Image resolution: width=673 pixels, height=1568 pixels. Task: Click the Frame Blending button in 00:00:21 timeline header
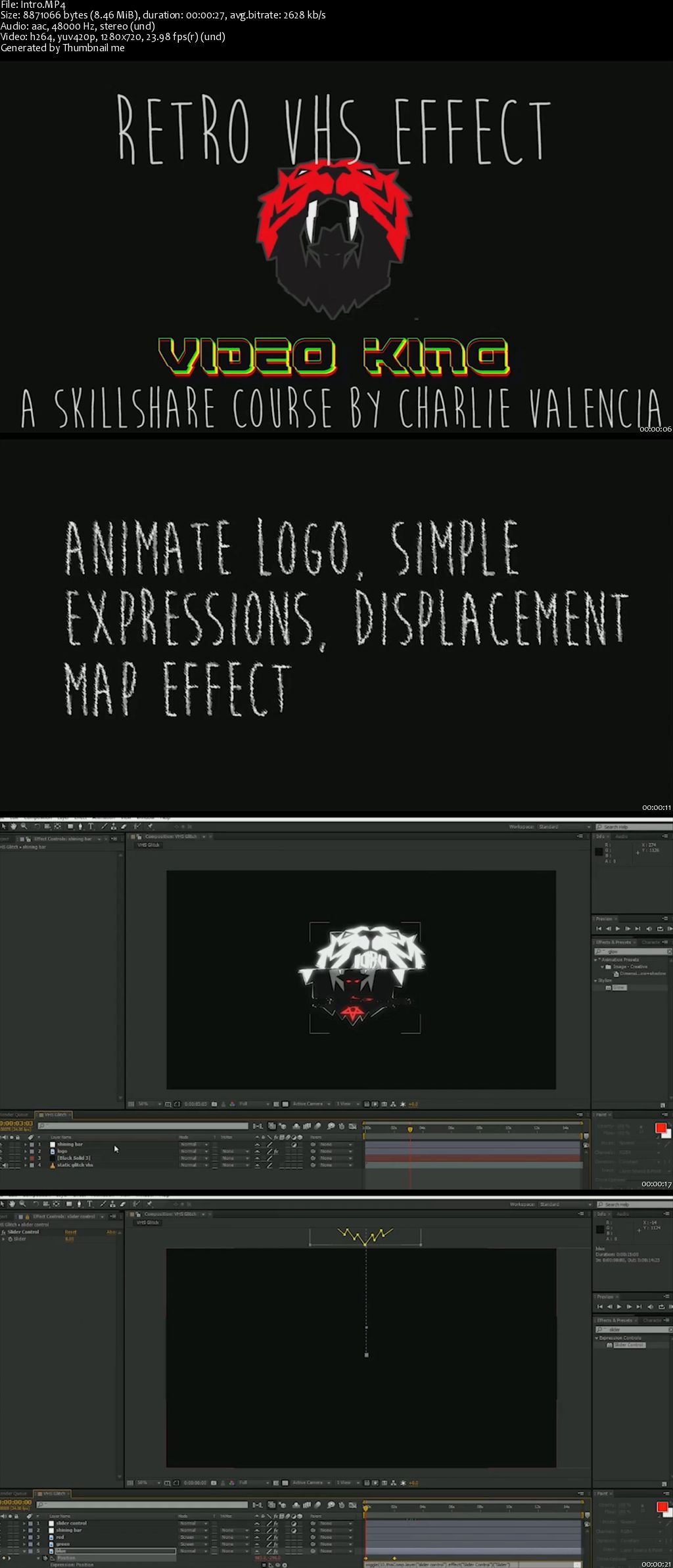coord(307,1504)
